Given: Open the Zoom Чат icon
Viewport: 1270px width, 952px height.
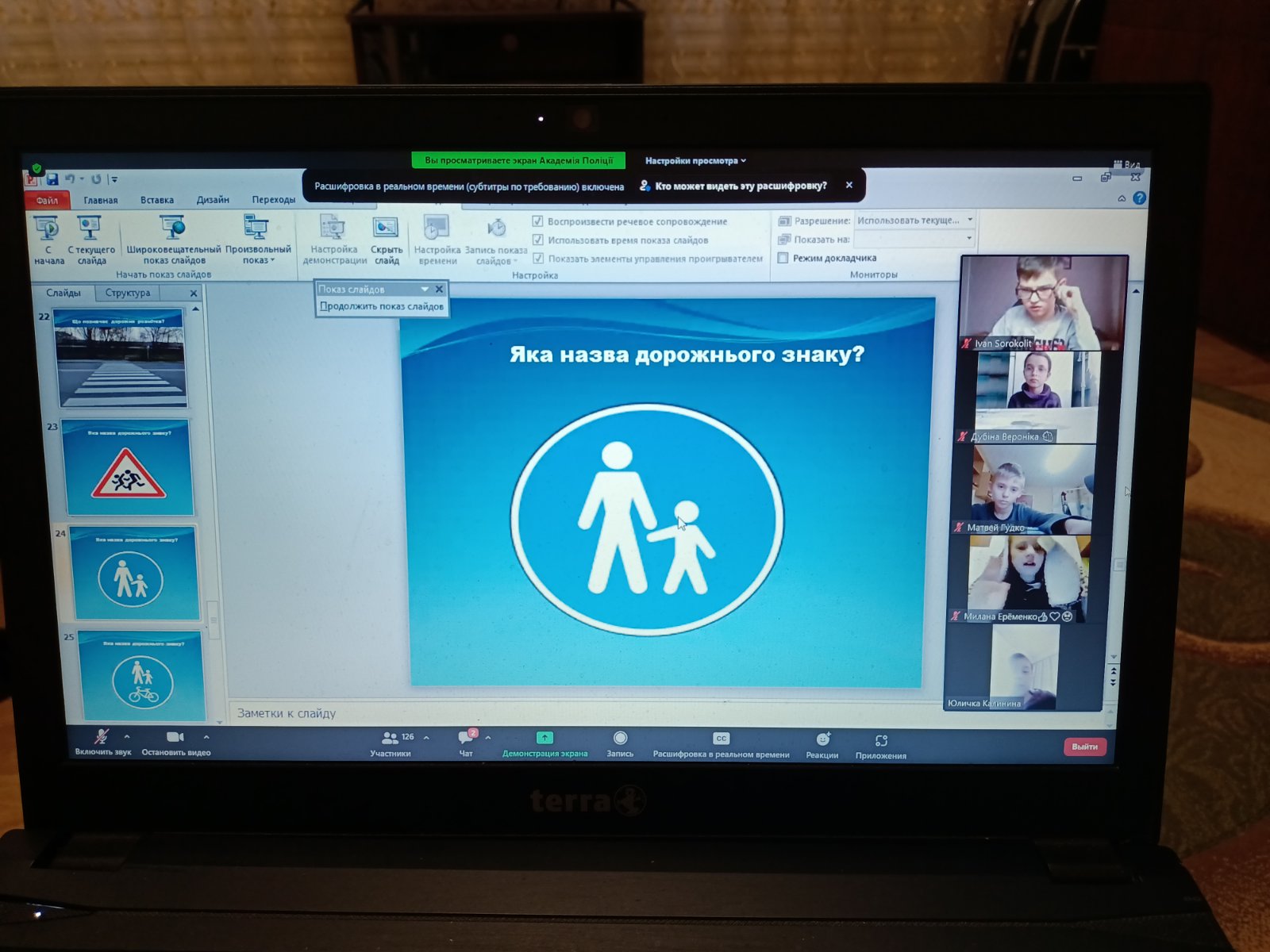Looking at the screenshot, I should pos(467,737).
